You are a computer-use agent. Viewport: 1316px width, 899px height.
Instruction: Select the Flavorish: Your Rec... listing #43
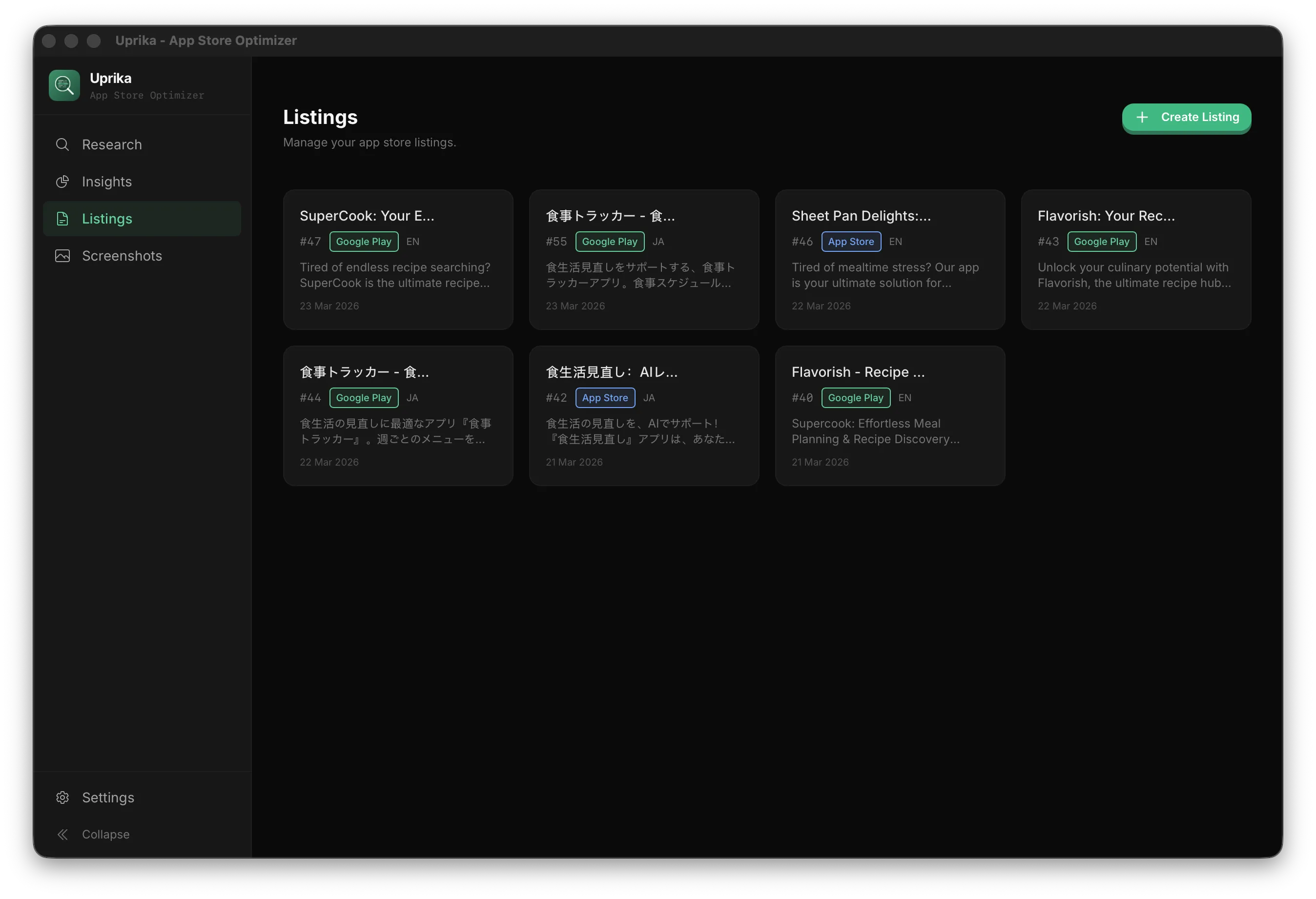click(x=1135, y=260)
